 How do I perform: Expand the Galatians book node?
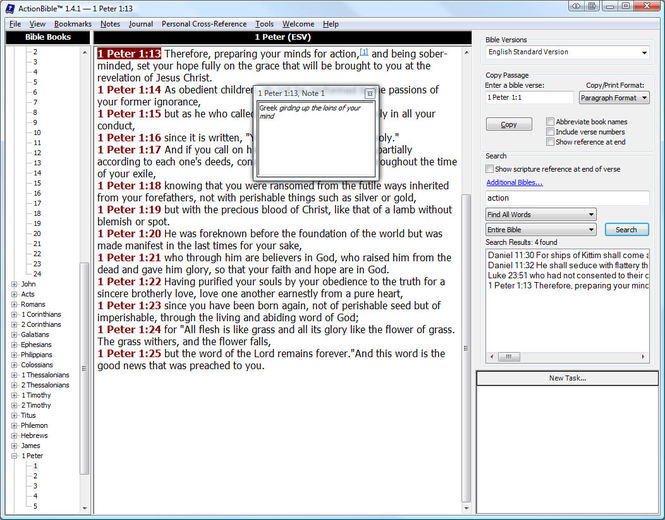pos(14,335)
